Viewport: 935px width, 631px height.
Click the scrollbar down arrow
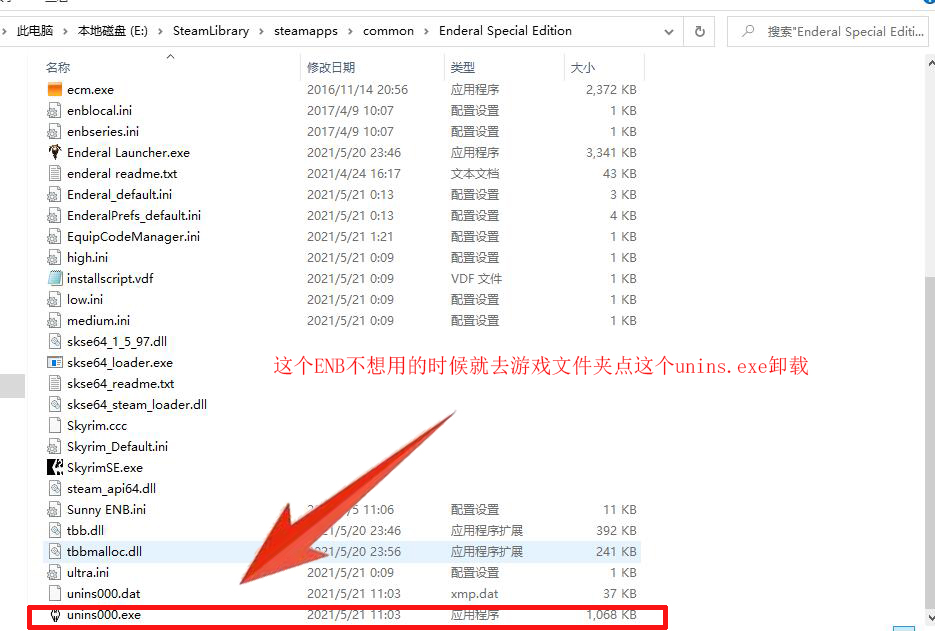930,617
